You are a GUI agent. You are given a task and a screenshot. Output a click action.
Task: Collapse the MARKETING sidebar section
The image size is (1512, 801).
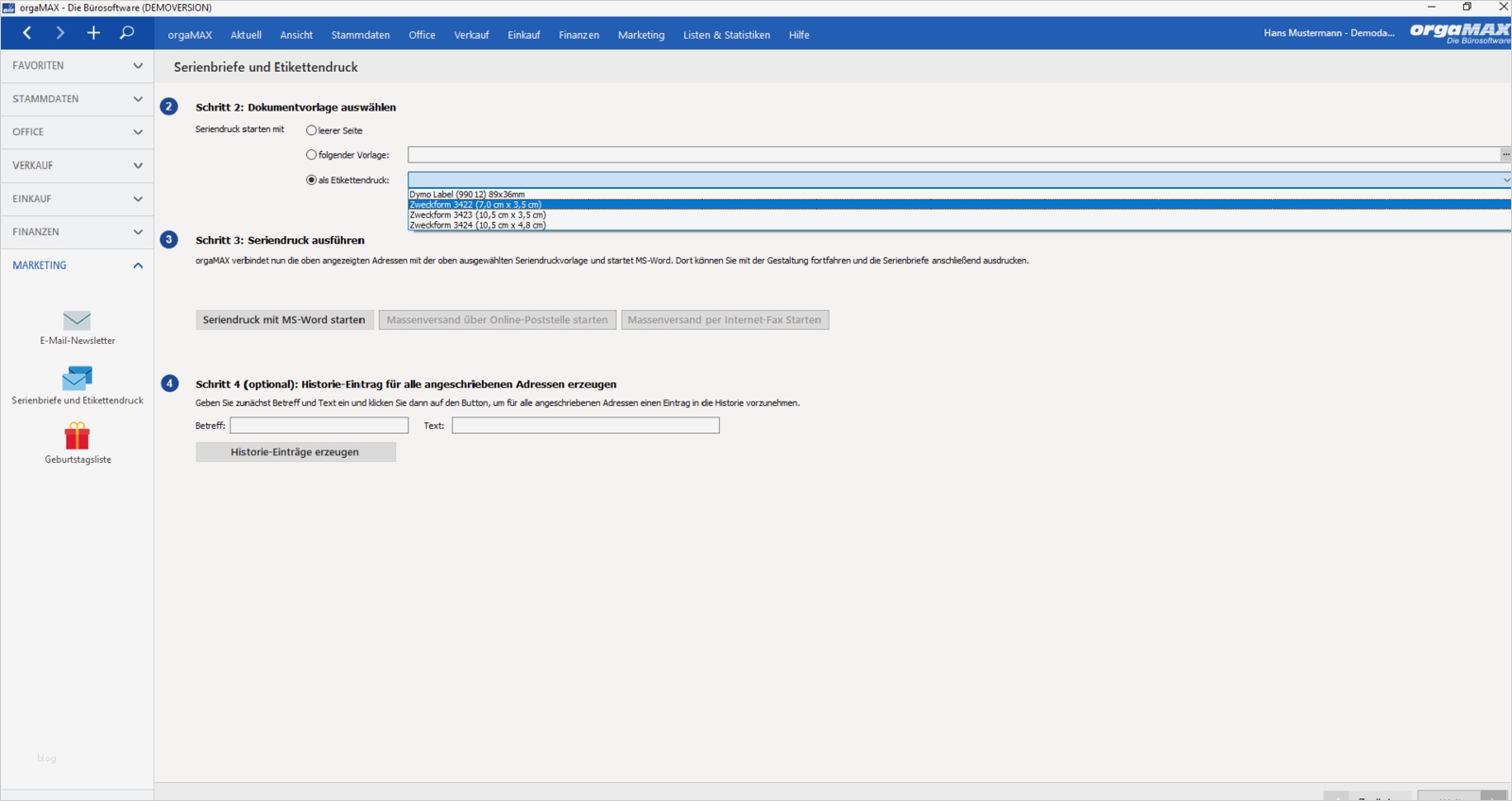pyautogui.click(x=77, y=265)
